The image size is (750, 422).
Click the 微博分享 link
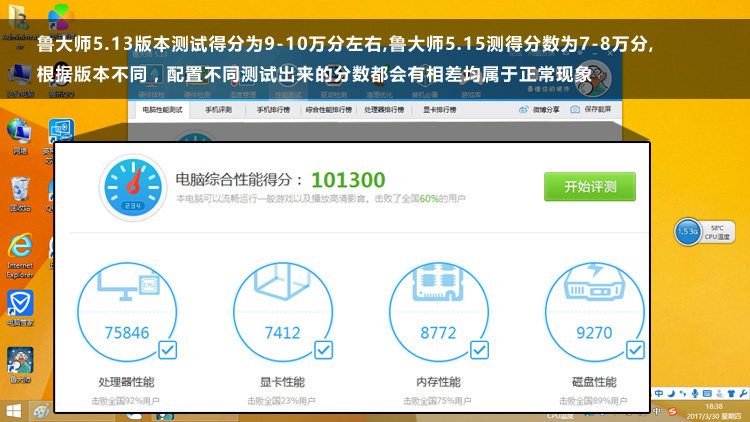pyautogui.click(x=539, y=110)
